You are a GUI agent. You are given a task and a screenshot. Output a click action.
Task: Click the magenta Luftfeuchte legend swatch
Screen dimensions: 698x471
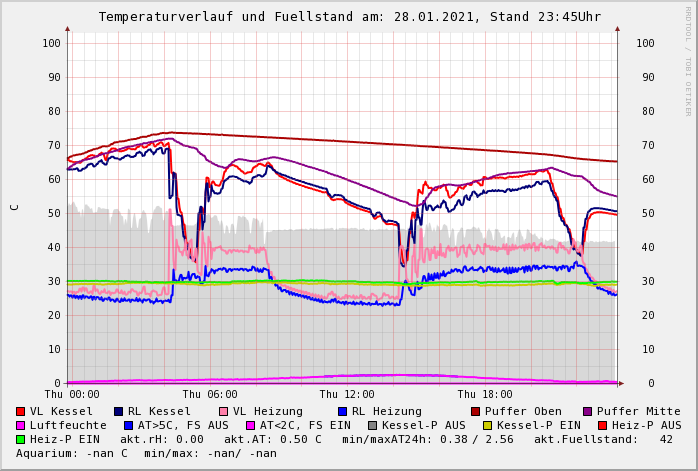(x=21, y=425)
